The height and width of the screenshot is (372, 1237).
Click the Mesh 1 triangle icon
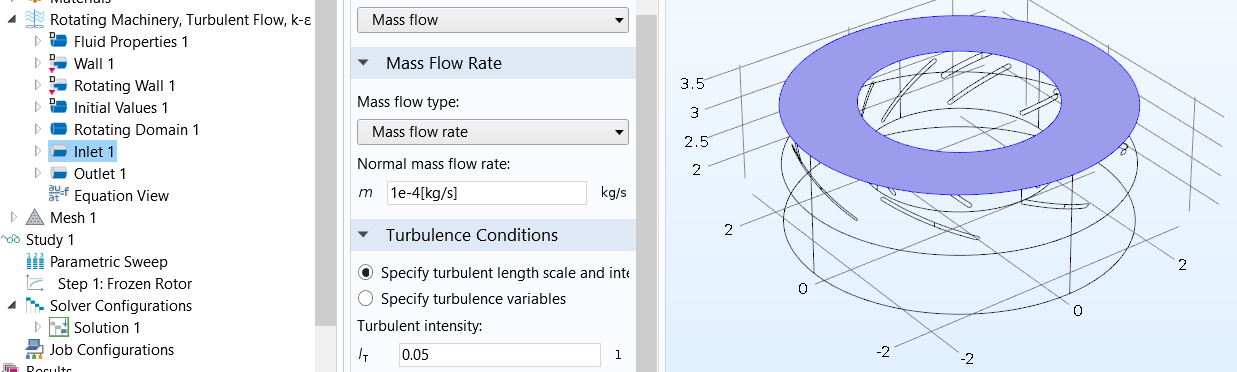(x=35, y=218)
